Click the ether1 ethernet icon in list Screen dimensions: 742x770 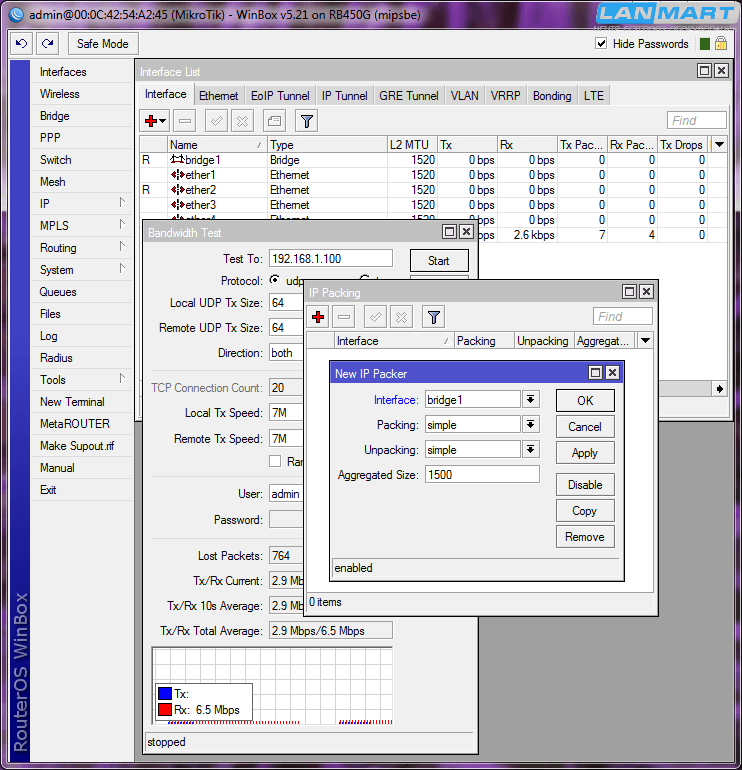pos(177,175)
